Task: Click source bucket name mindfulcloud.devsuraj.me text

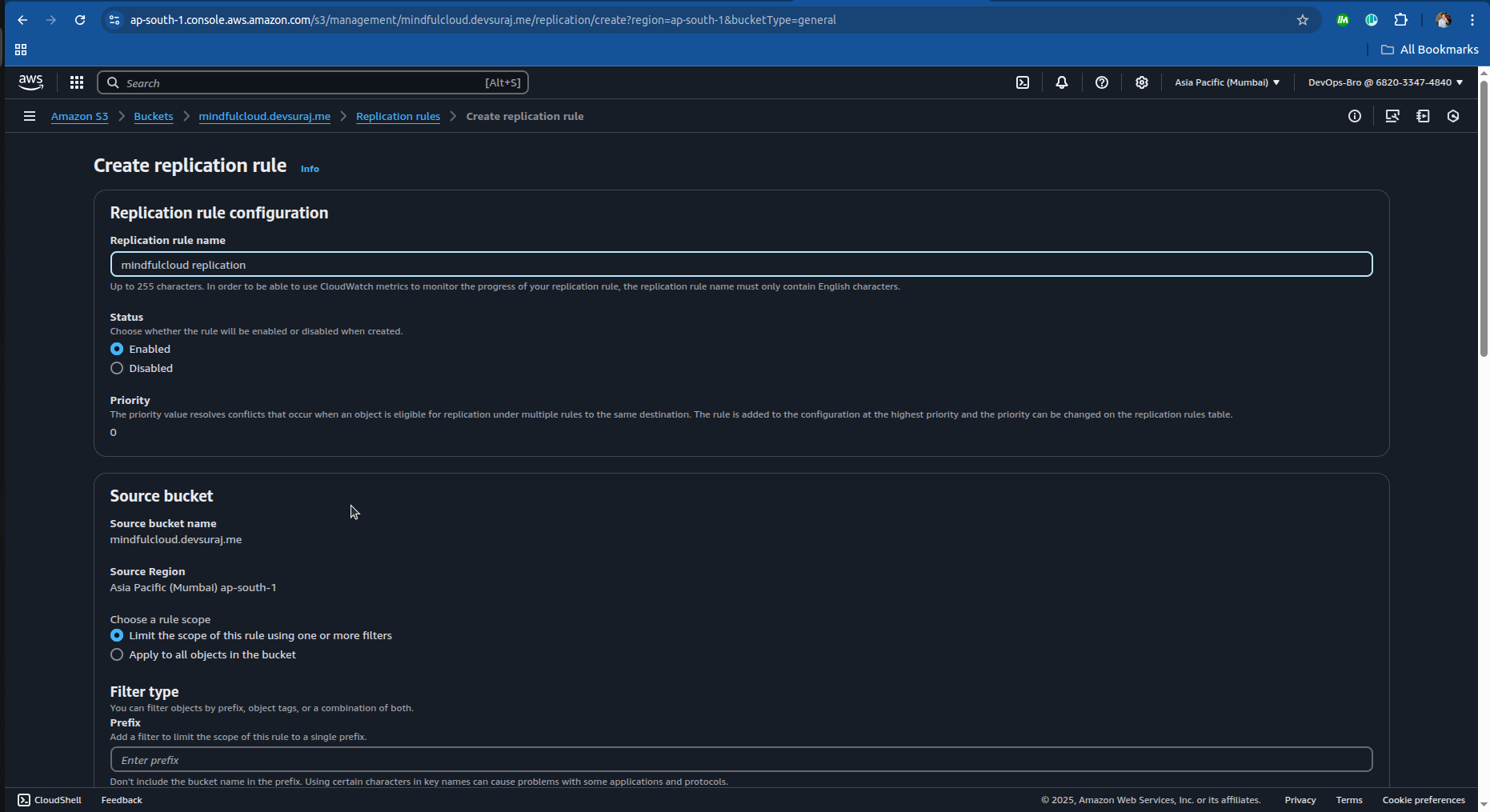Action: 176,539
